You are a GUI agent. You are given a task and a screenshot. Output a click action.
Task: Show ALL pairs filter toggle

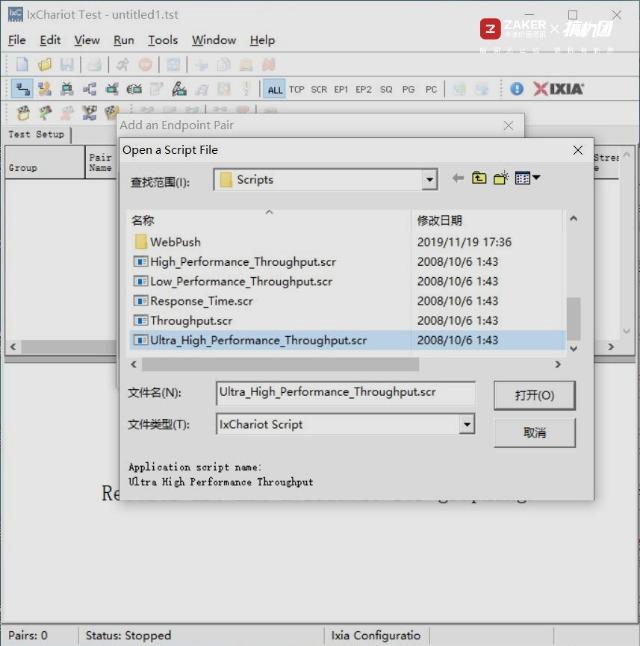[x=275, y=89]
